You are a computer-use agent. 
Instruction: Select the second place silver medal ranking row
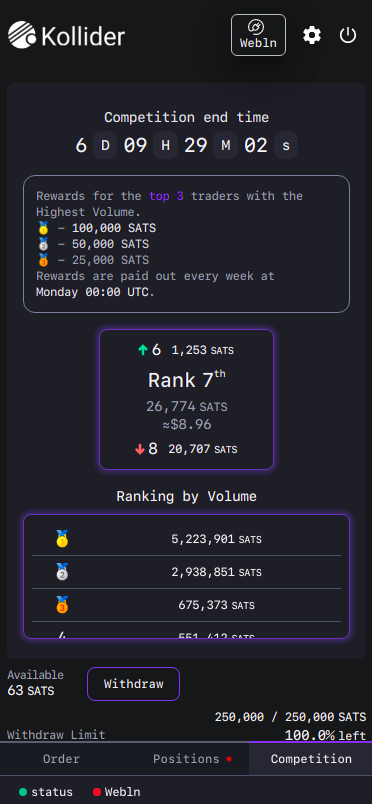[186, 572]
